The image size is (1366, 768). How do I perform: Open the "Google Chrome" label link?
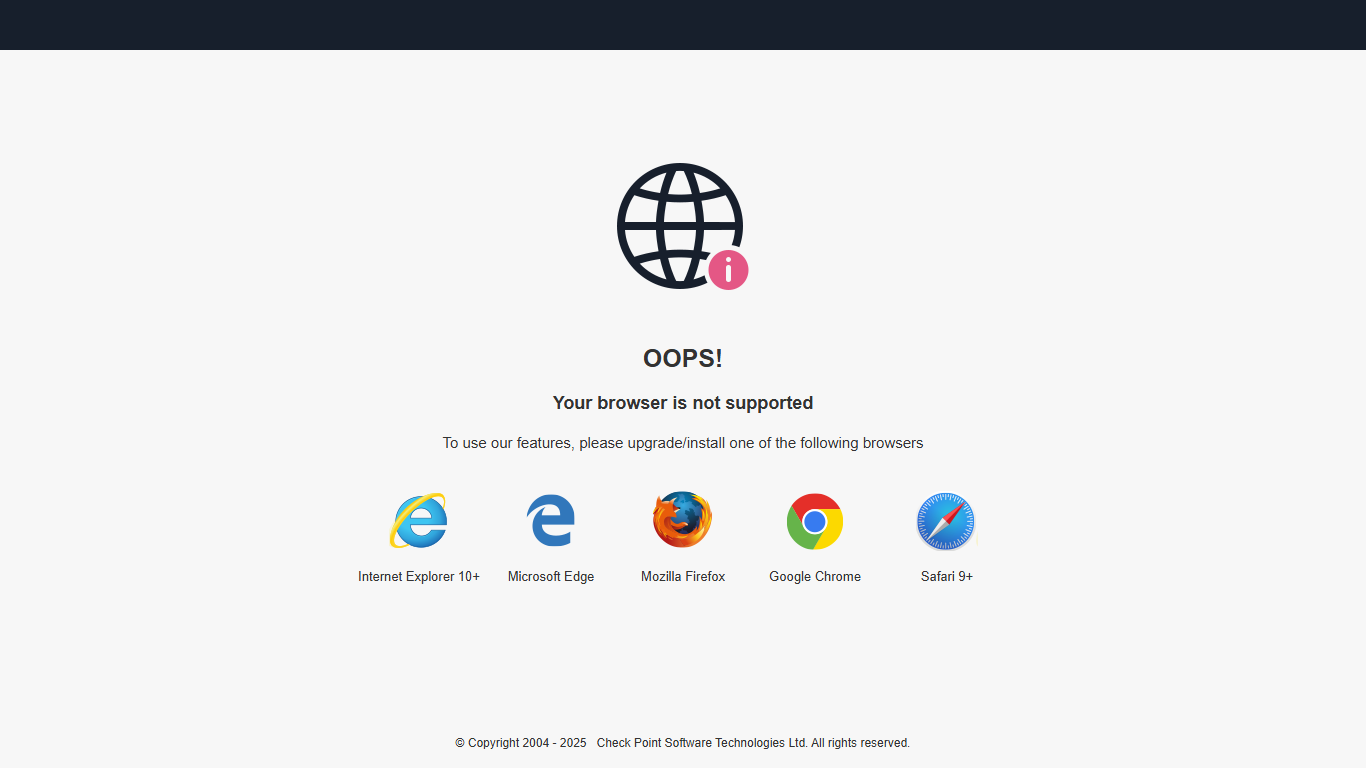click(x=815, y=577)
